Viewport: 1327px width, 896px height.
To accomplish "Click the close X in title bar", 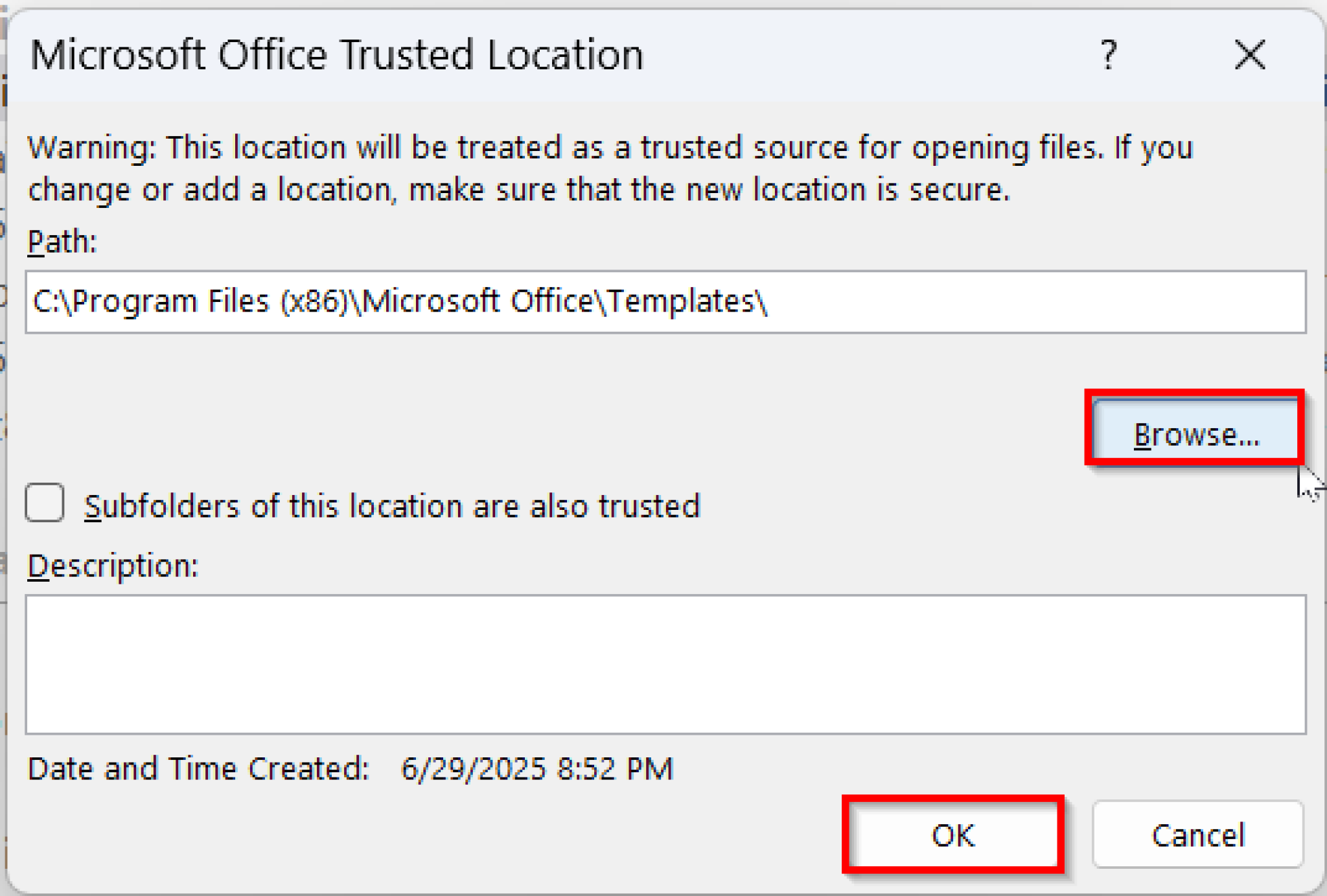I will [x=1249, y=56].
